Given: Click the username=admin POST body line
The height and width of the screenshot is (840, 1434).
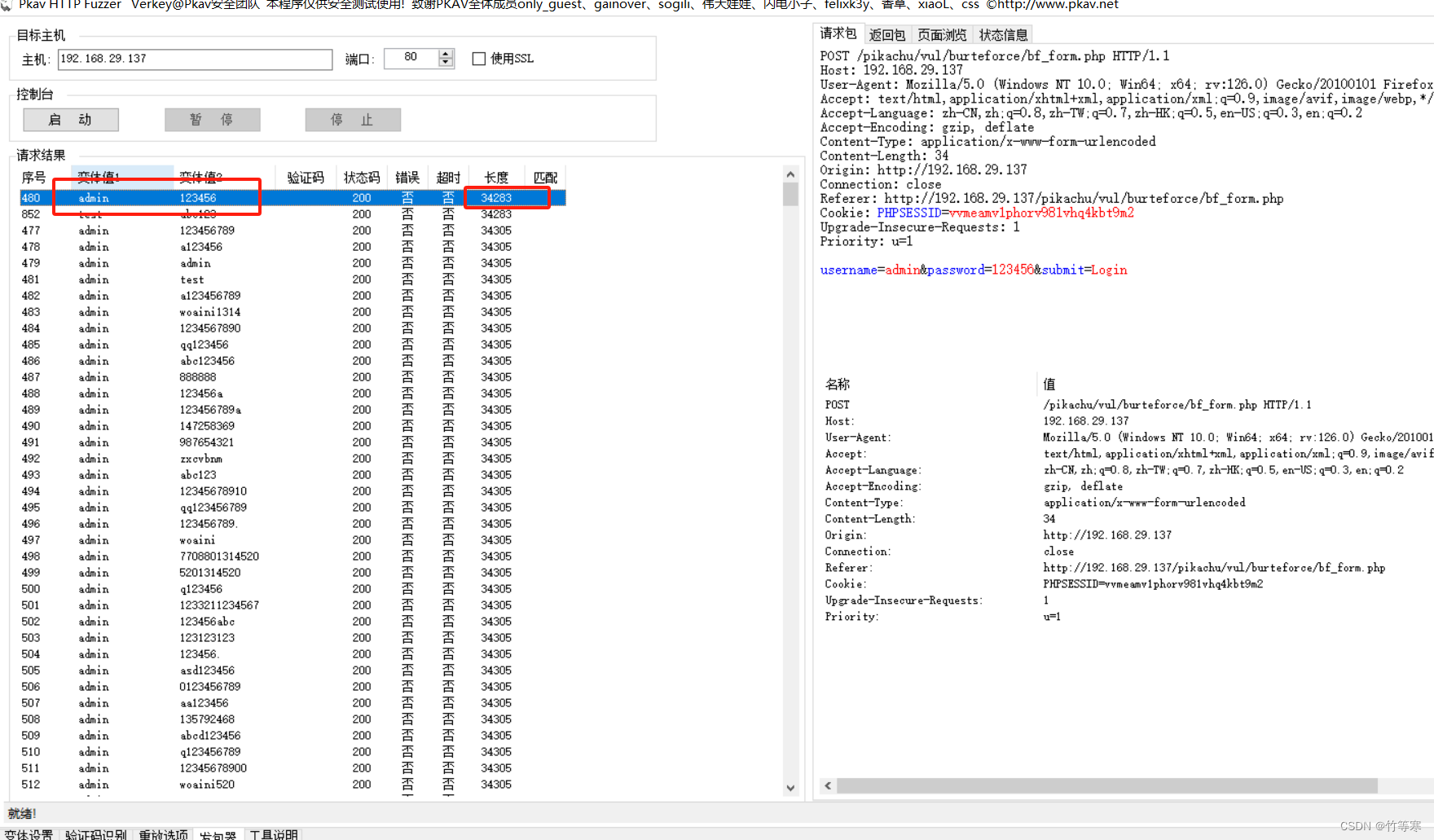Looking at the screenshot, I should (974, 270).
